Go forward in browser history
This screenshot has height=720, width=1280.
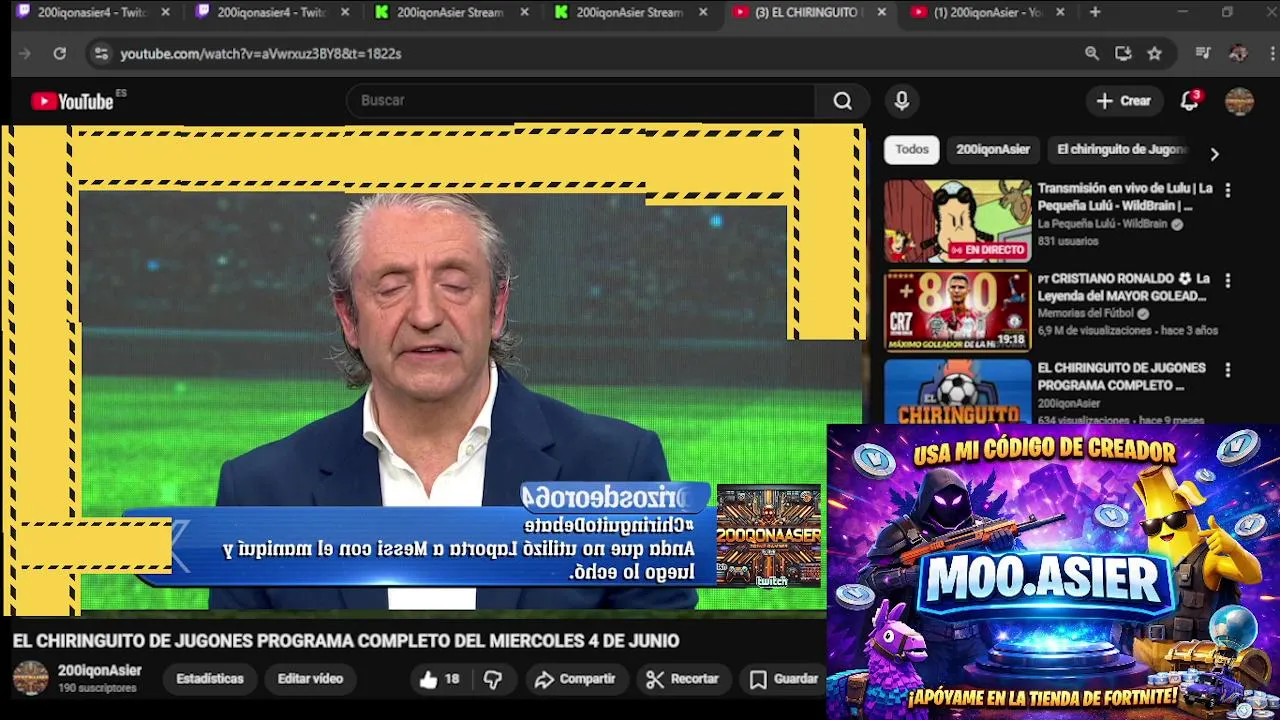[25, 54]
